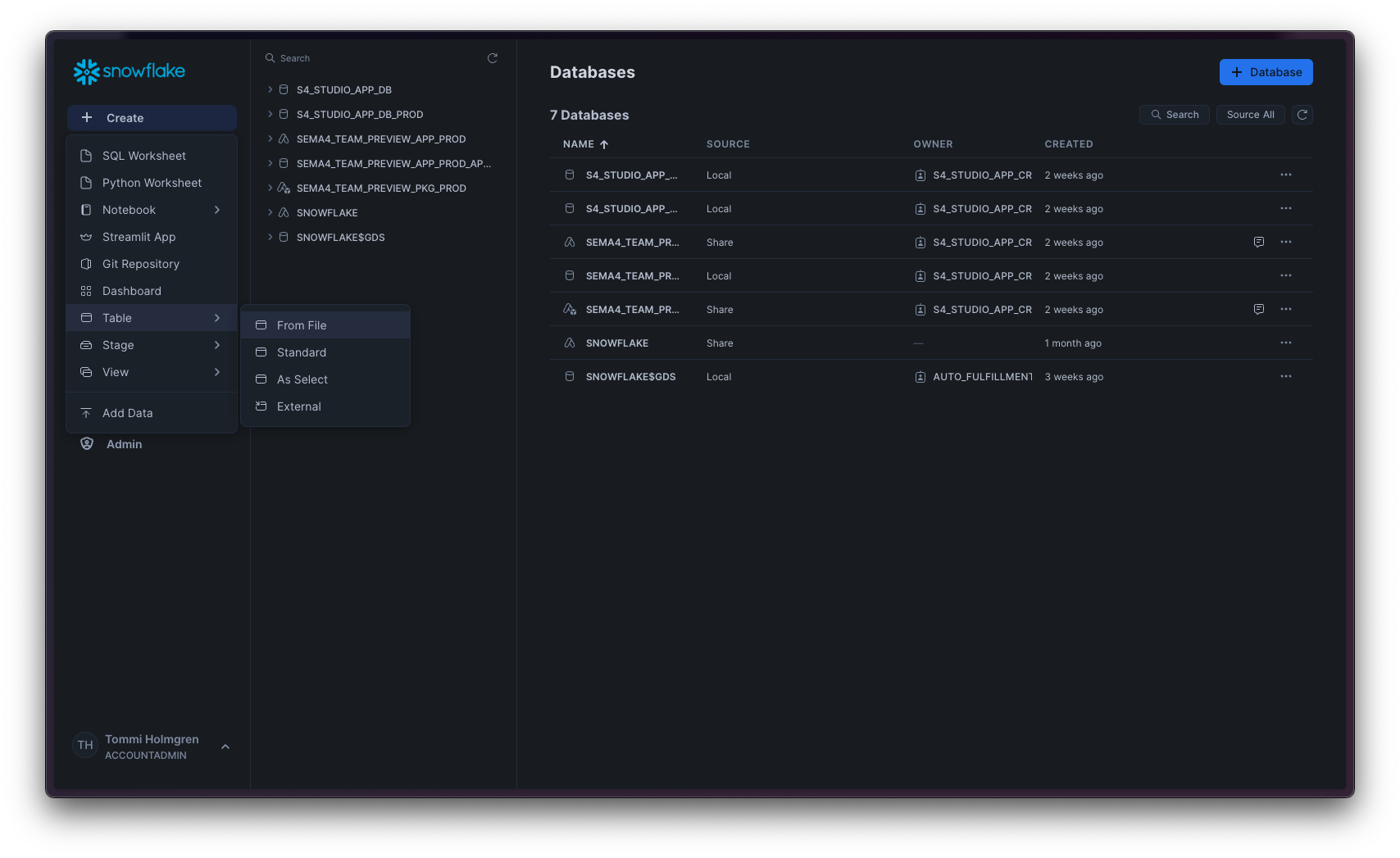Click '3 weeks ago' created cell
This screenshot has height=858, width=1400.
pyautogui.click(x=1074, y=377)
